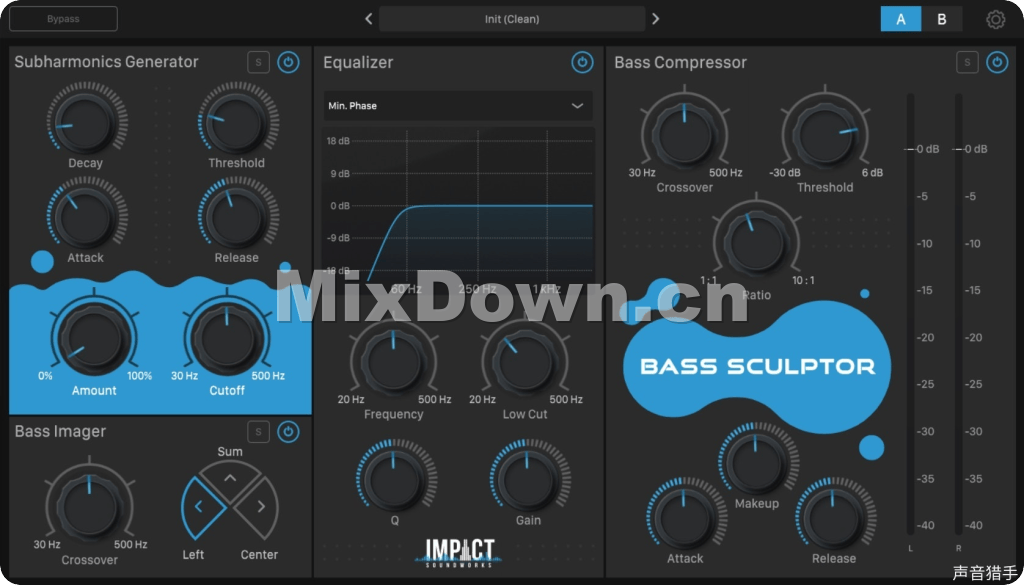
Task: Click the Equalizer Q knob
Action: coord(394,479)
